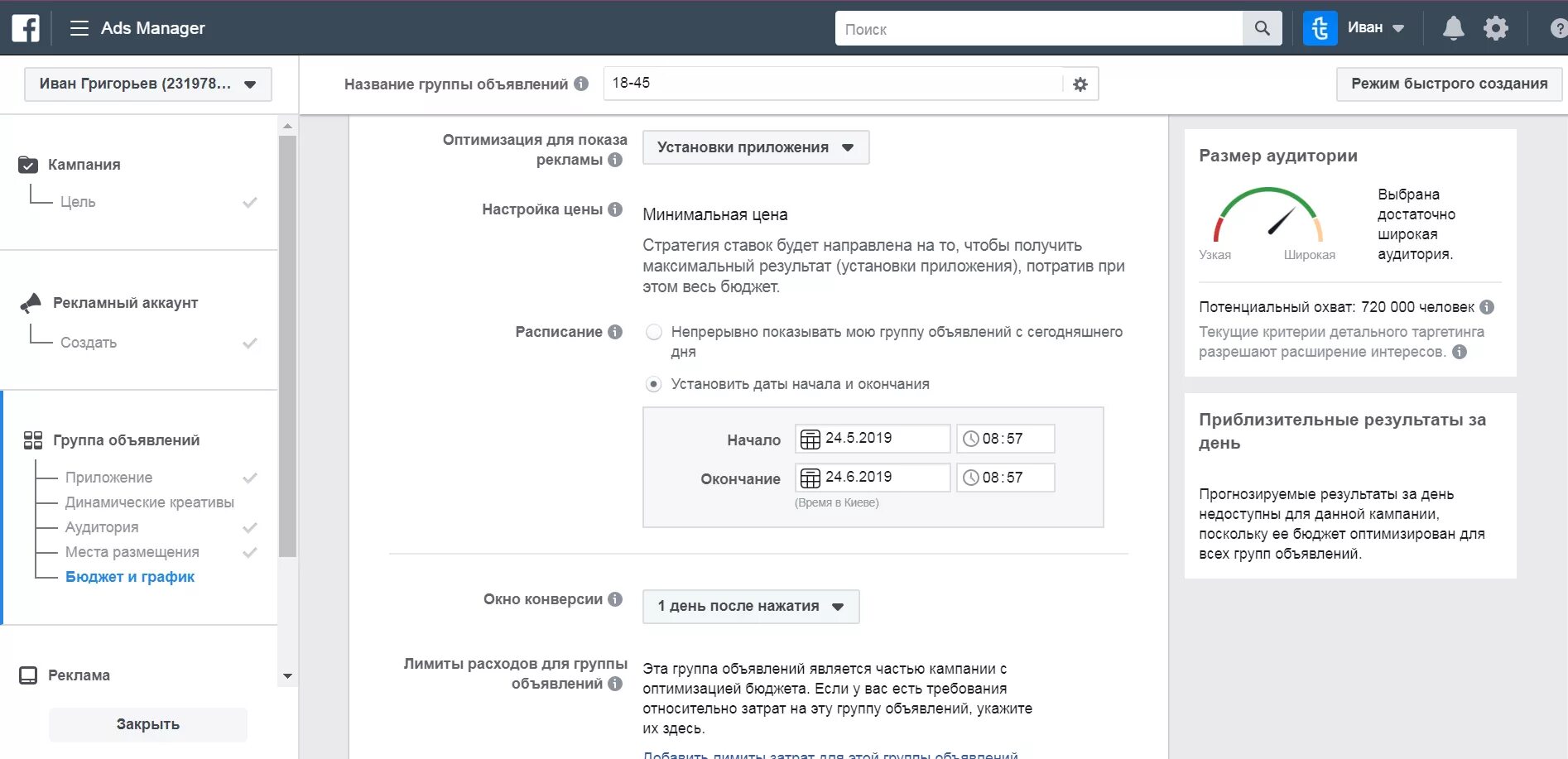This screenshot has height=759, width=1568.
Task: Click the Режим быстрого создания button
Action: click(1449, 84)
